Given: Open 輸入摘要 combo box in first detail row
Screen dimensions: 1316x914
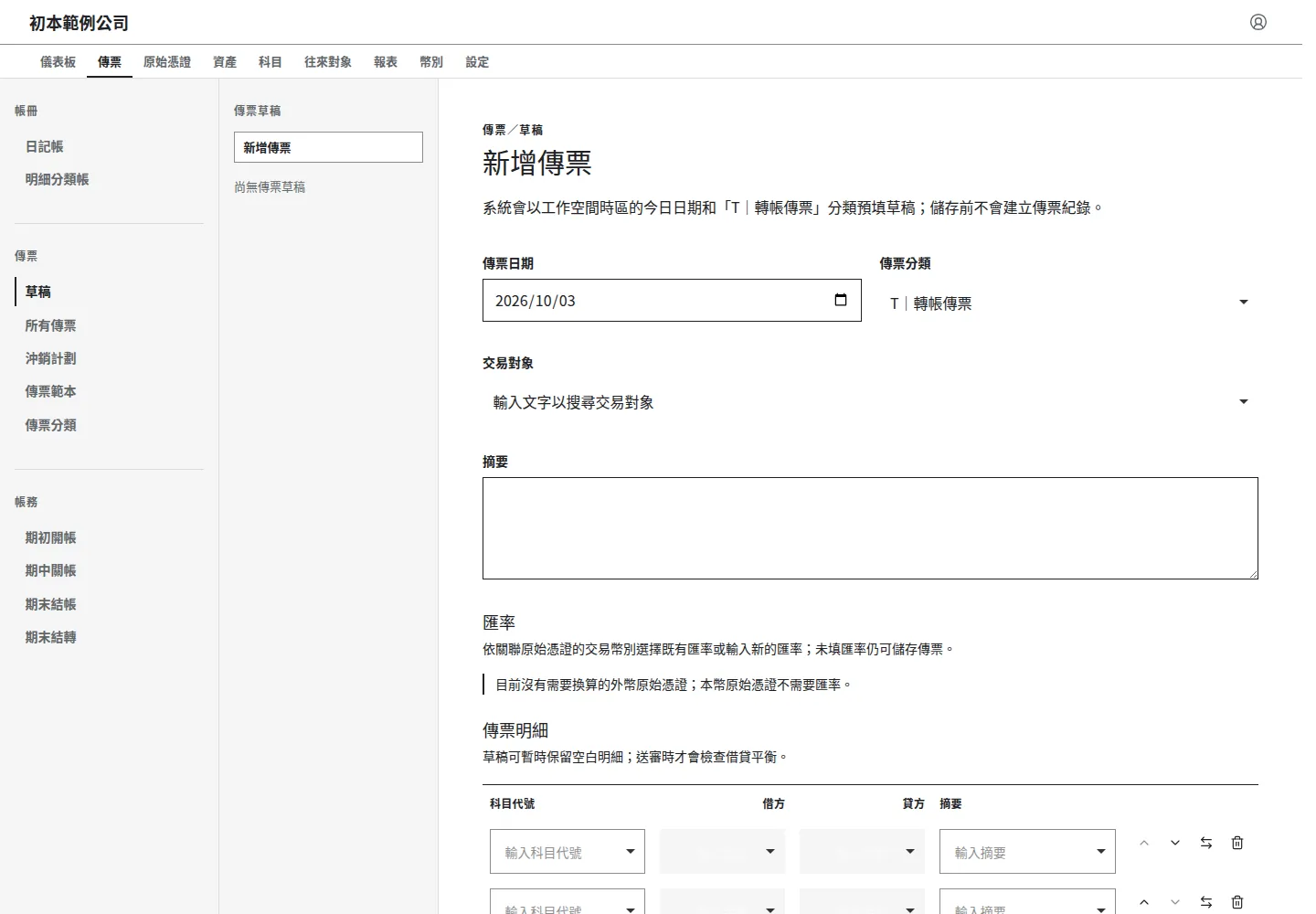Looking at the screenshot, I should (1027, 852).
